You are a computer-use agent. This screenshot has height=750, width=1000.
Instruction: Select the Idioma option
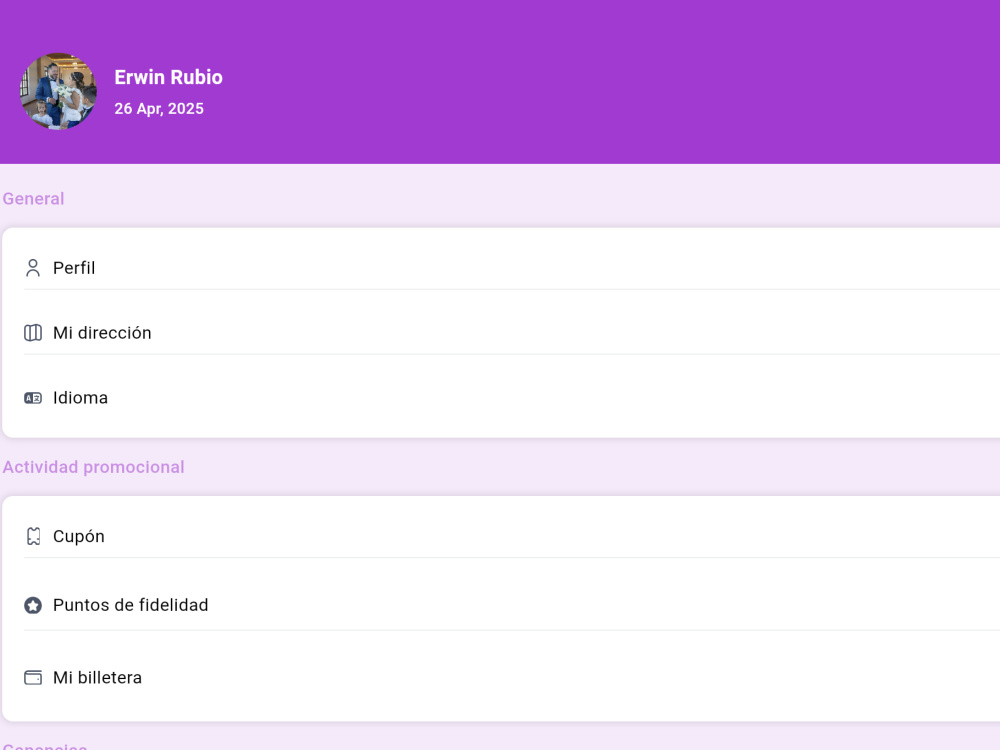click(511, 398)
